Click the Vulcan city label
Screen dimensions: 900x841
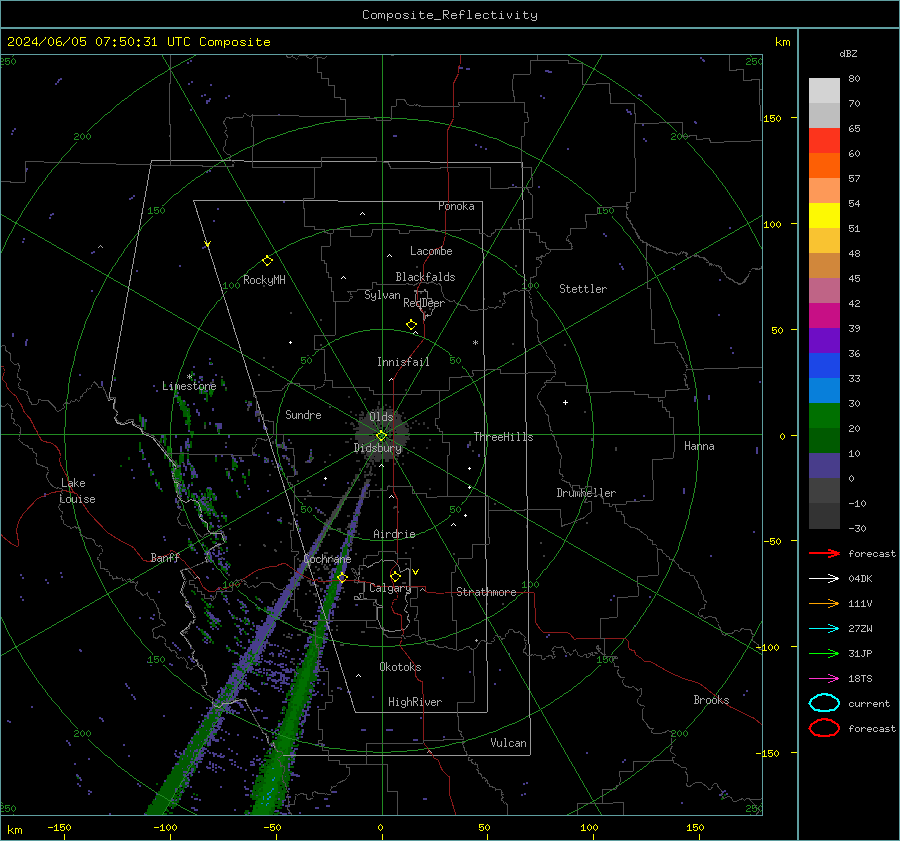coord(509,743)
